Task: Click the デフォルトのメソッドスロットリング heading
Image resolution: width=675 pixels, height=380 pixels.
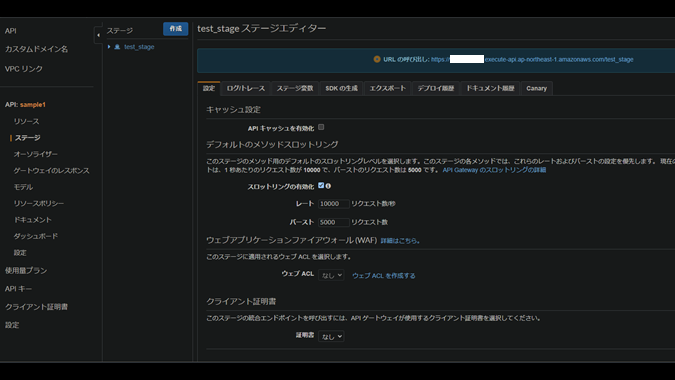Action: [272, 145]
